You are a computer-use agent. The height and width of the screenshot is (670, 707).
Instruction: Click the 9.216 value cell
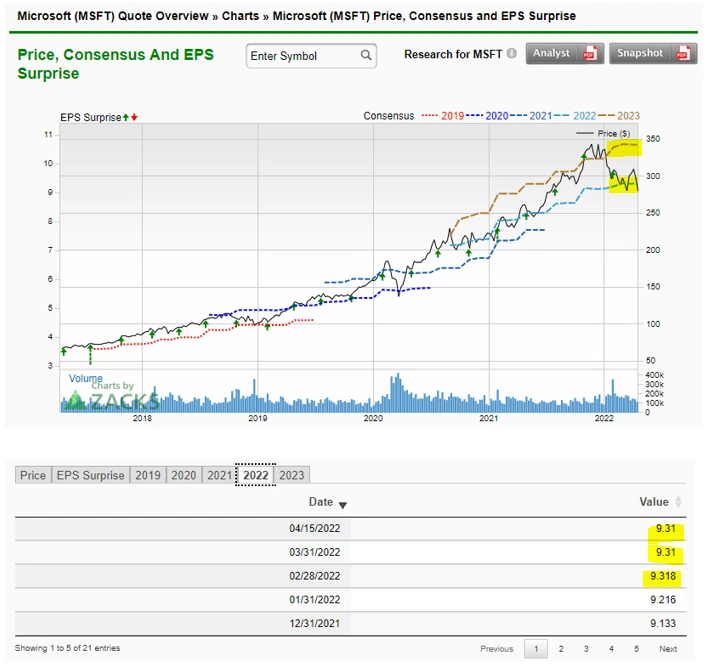tap(663, 600)
